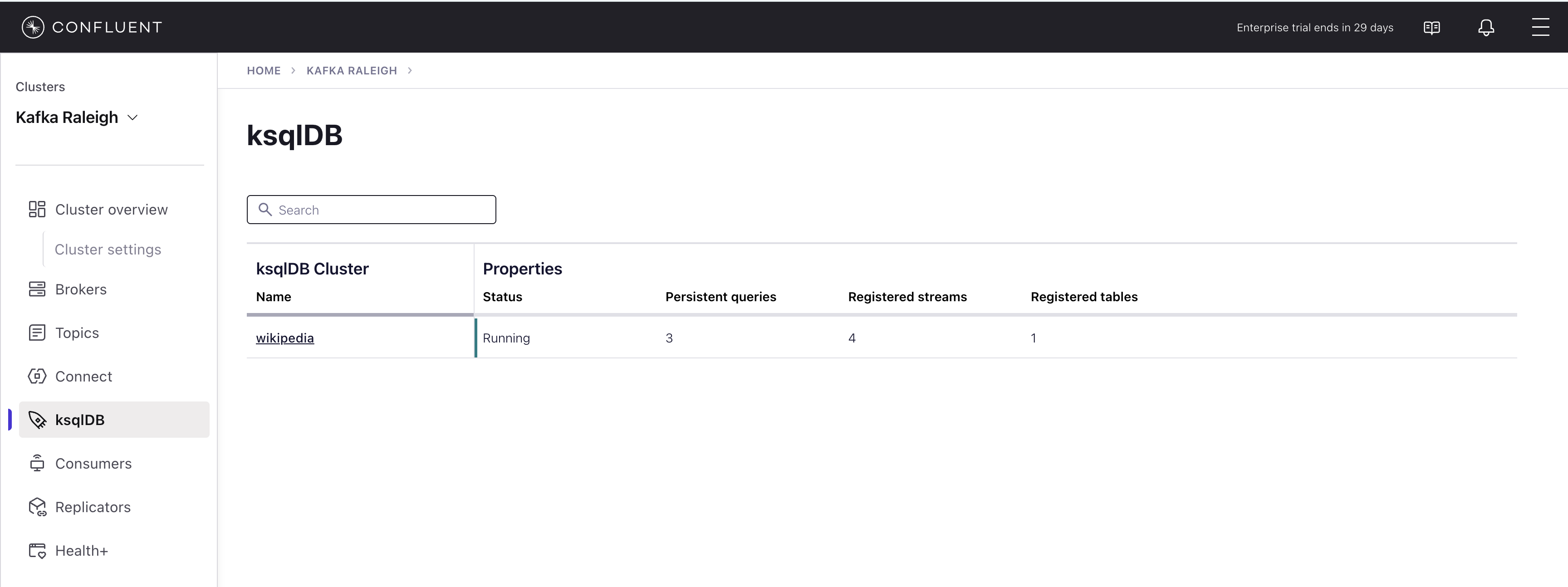Select ksqlDB in the sidebar
This screenshot has width=1568, height=587.
[80, 420]
